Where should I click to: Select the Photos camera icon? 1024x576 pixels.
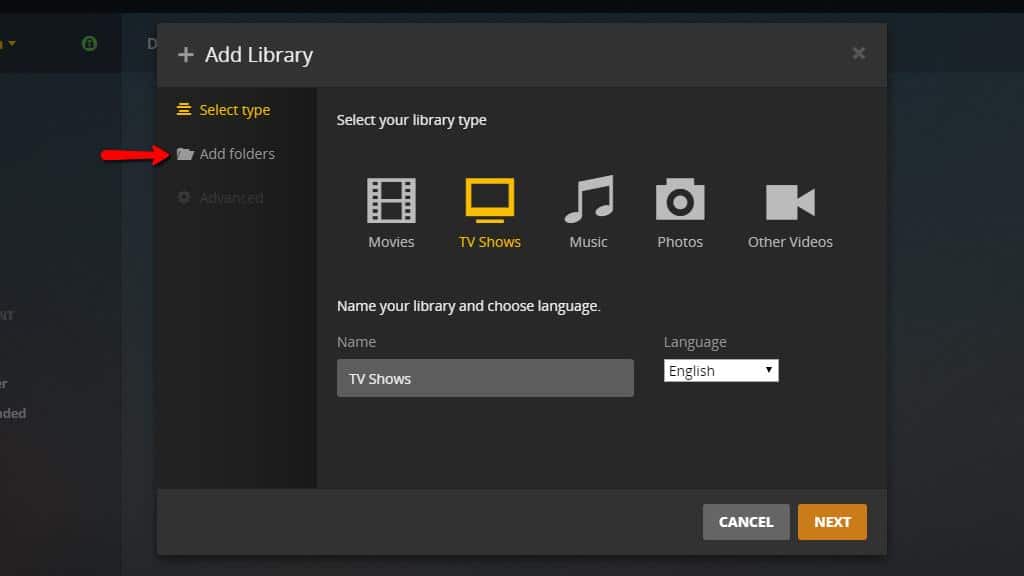pyautogui.click(x=680, y=200)
